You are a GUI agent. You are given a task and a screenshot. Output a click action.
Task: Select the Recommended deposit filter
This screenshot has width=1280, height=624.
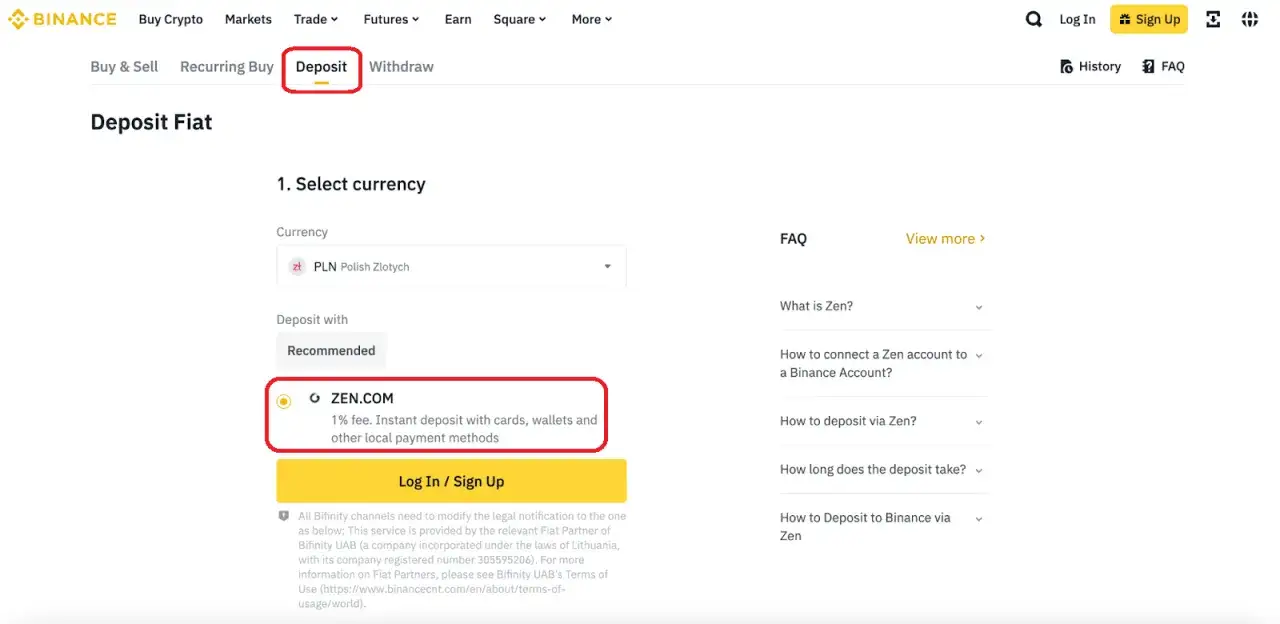pyautogui.click(x=331, y=350)
